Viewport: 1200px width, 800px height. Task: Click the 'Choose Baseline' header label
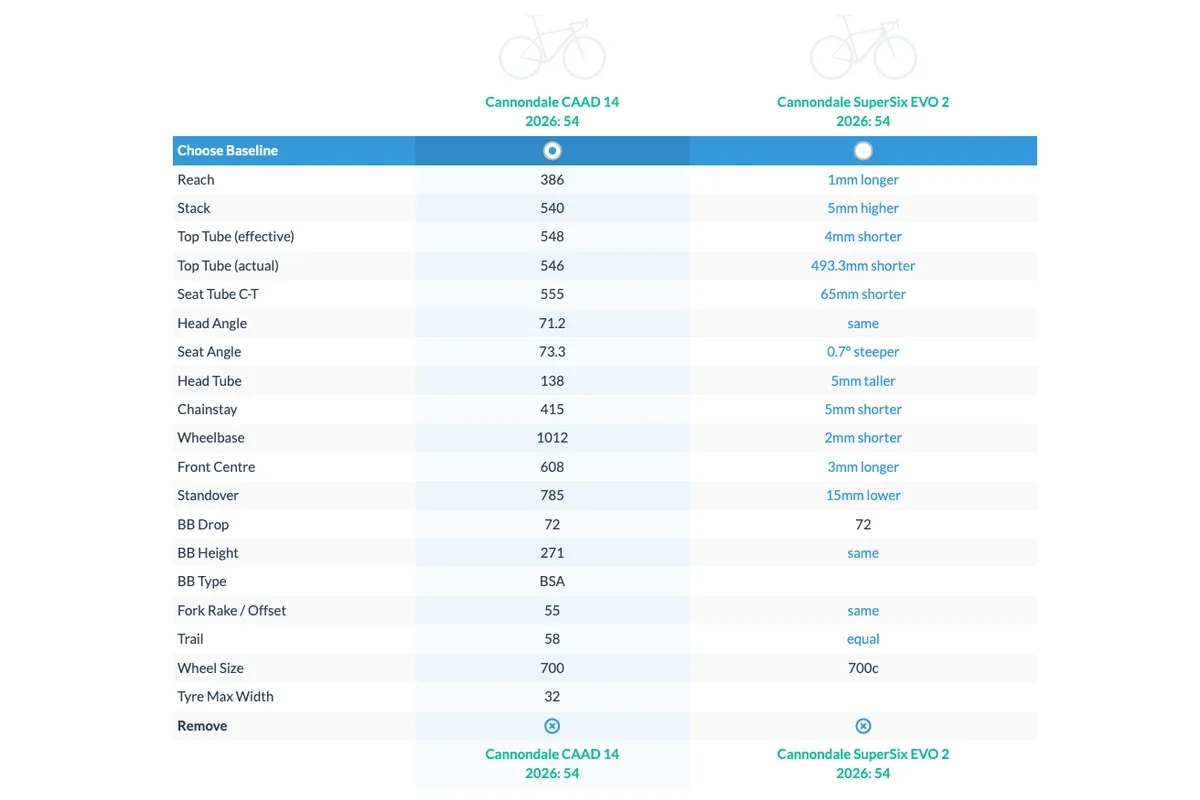(228, 151)
